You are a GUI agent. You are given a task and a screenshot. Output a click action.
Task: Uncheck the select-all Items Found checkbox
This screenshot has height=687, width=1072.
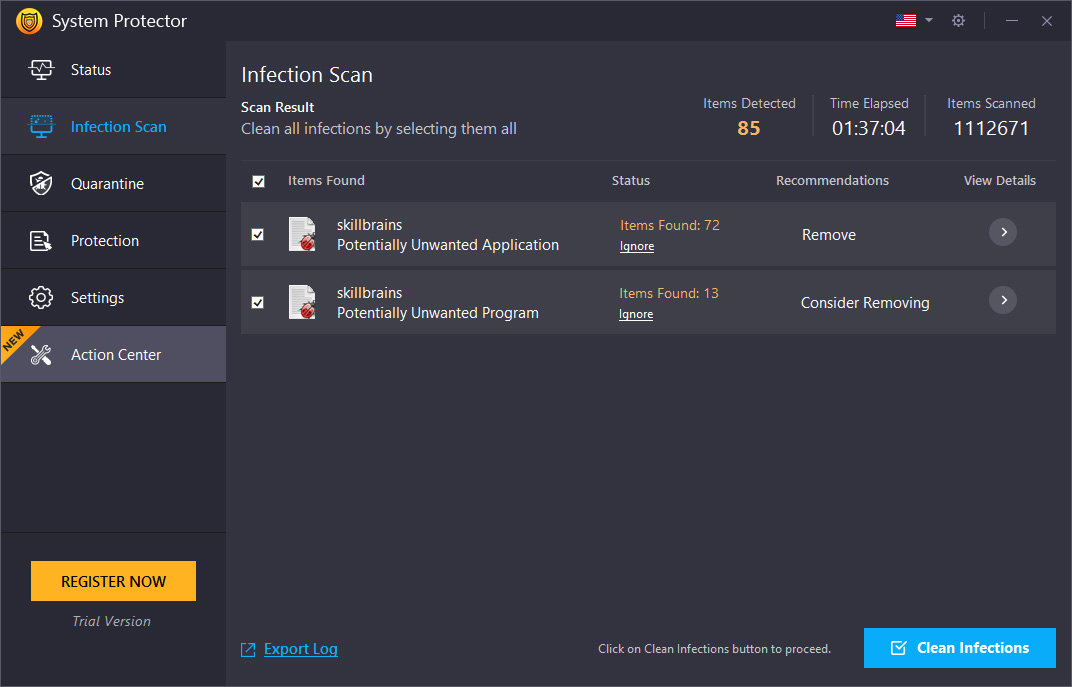click(x=258, y=181)
